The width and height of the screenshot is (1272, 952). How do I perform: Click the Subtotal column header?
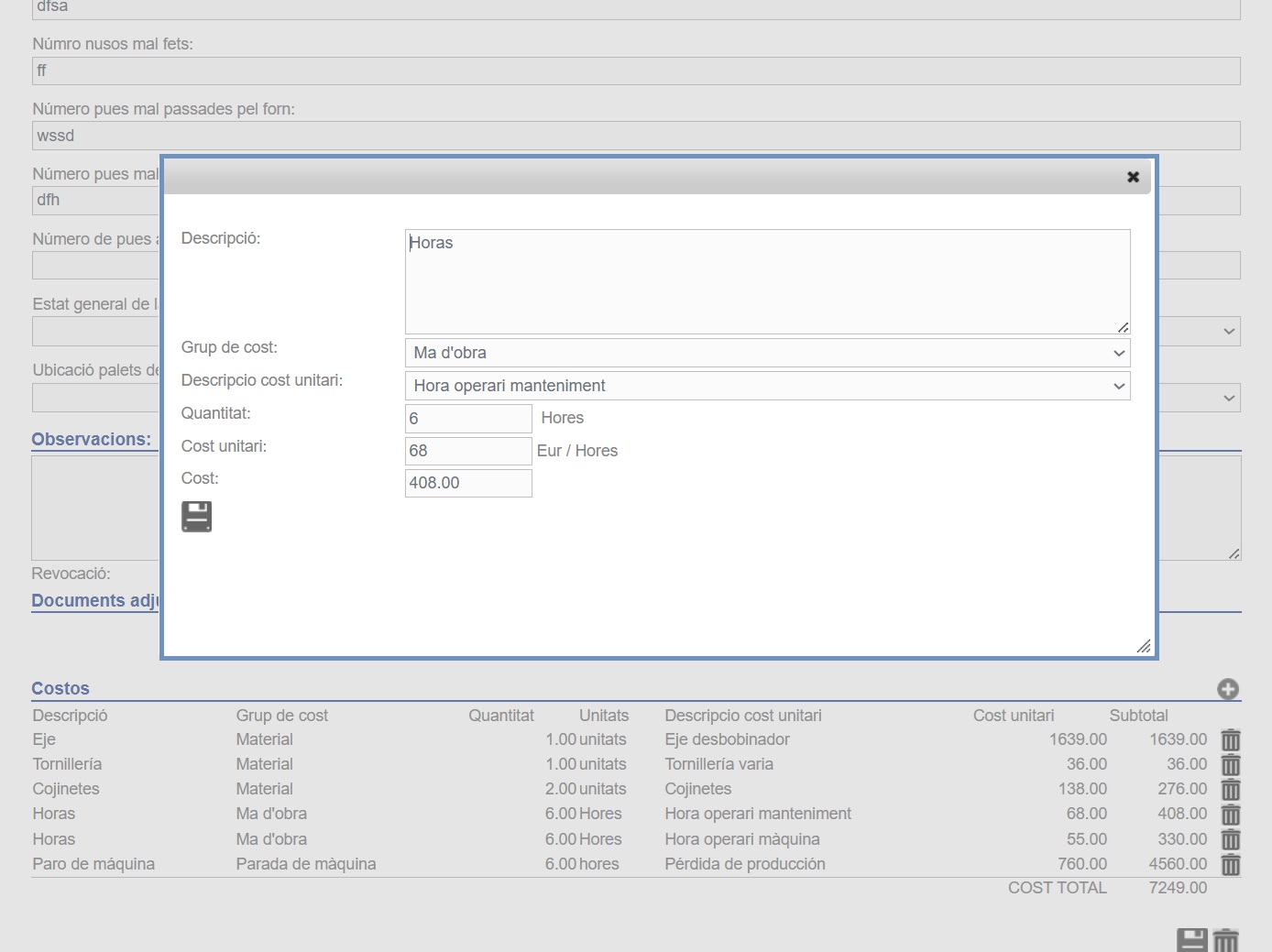[1138, 716]
